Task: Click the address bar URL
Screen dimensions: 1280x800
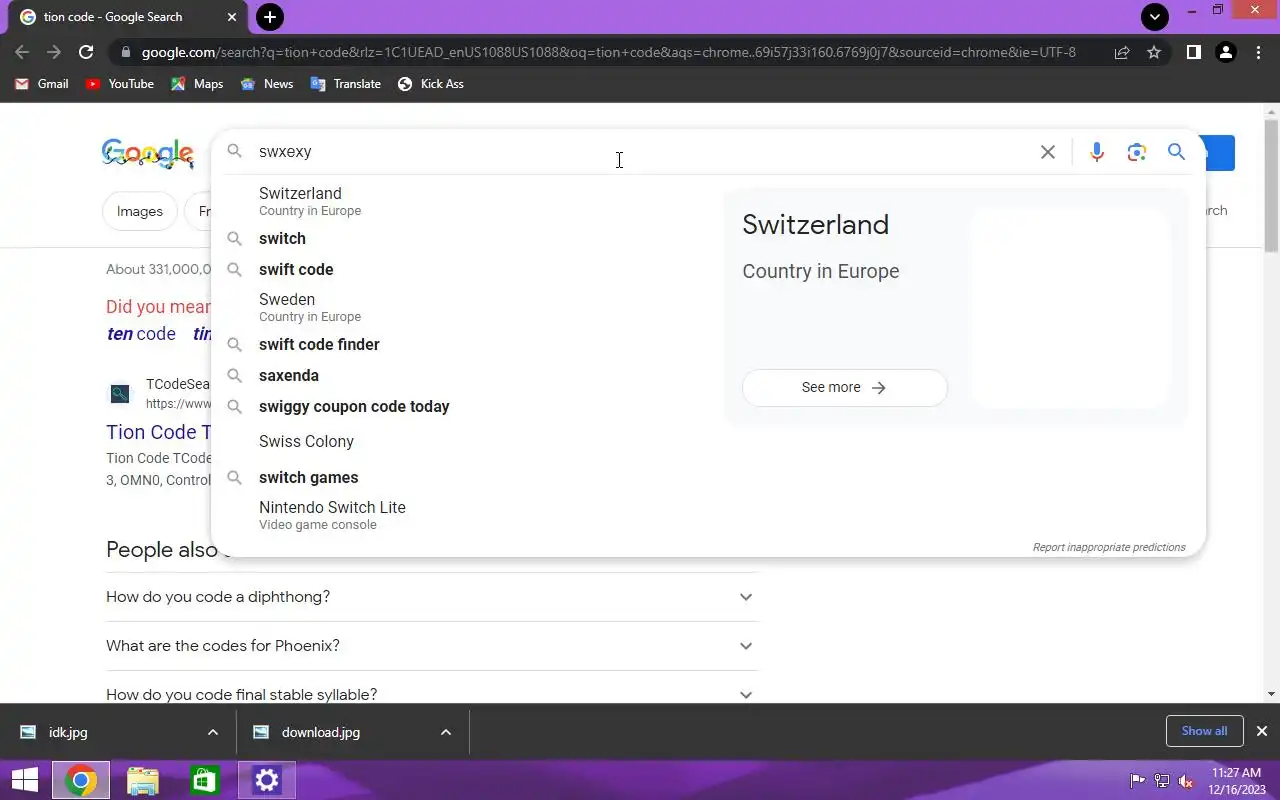Action: click(x=608, y=52)
